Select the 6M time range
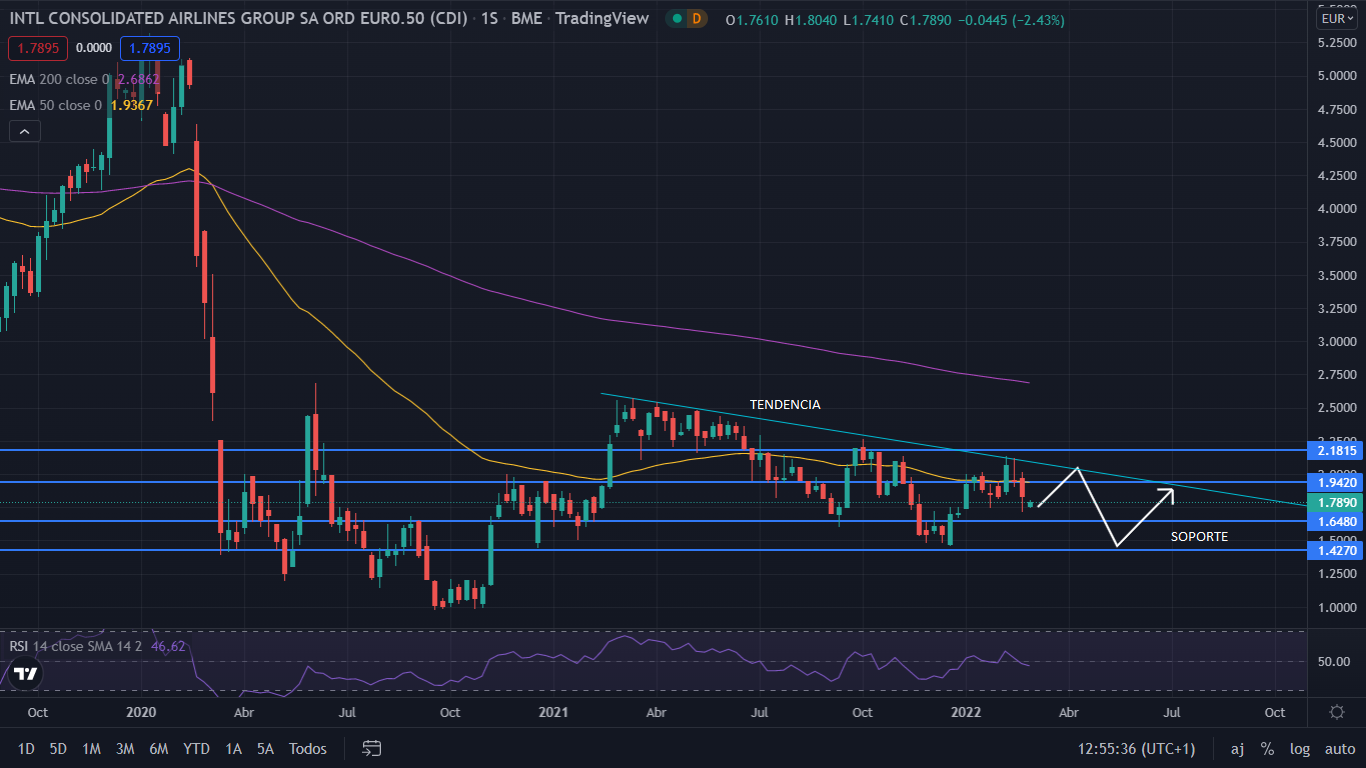The width and height of the screenshot is (1366, 768). tap(158, 748)
